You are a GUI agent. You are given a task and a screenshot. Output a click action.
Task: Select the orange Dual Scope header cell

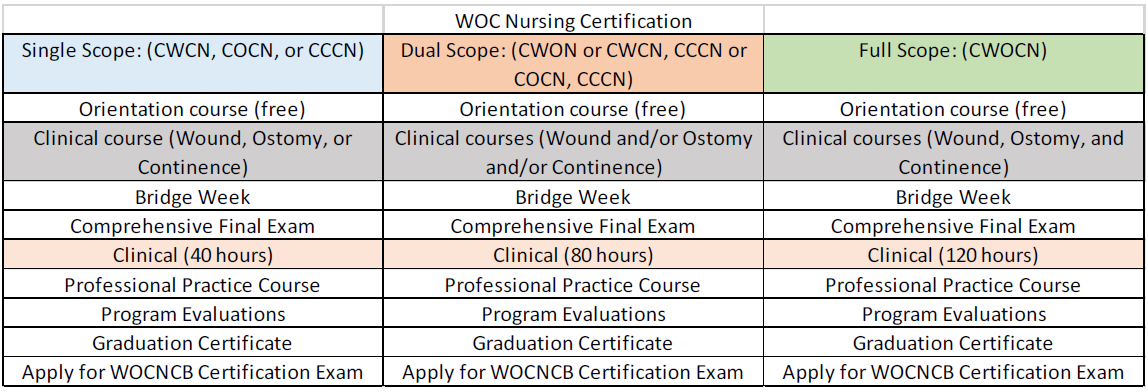point(573,64)
